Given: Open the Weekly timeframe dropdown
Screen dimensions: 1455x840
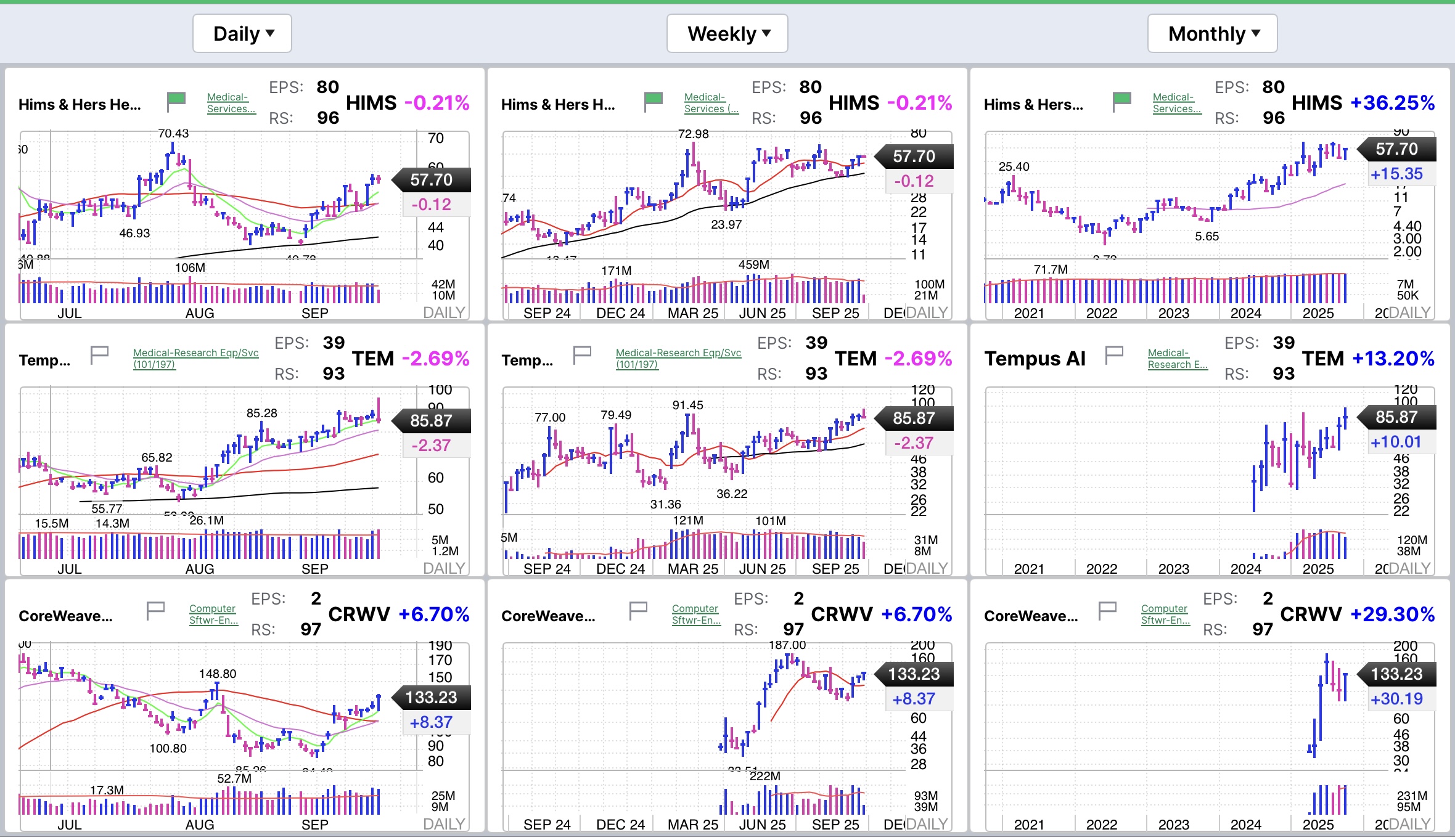Looking at the screenshot, I should (x=727, y=34).
